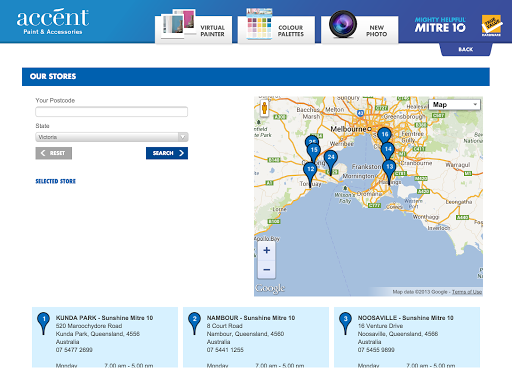Select the Nambour Sunshine Mitre 10 store card

click(x=256, y=337)
